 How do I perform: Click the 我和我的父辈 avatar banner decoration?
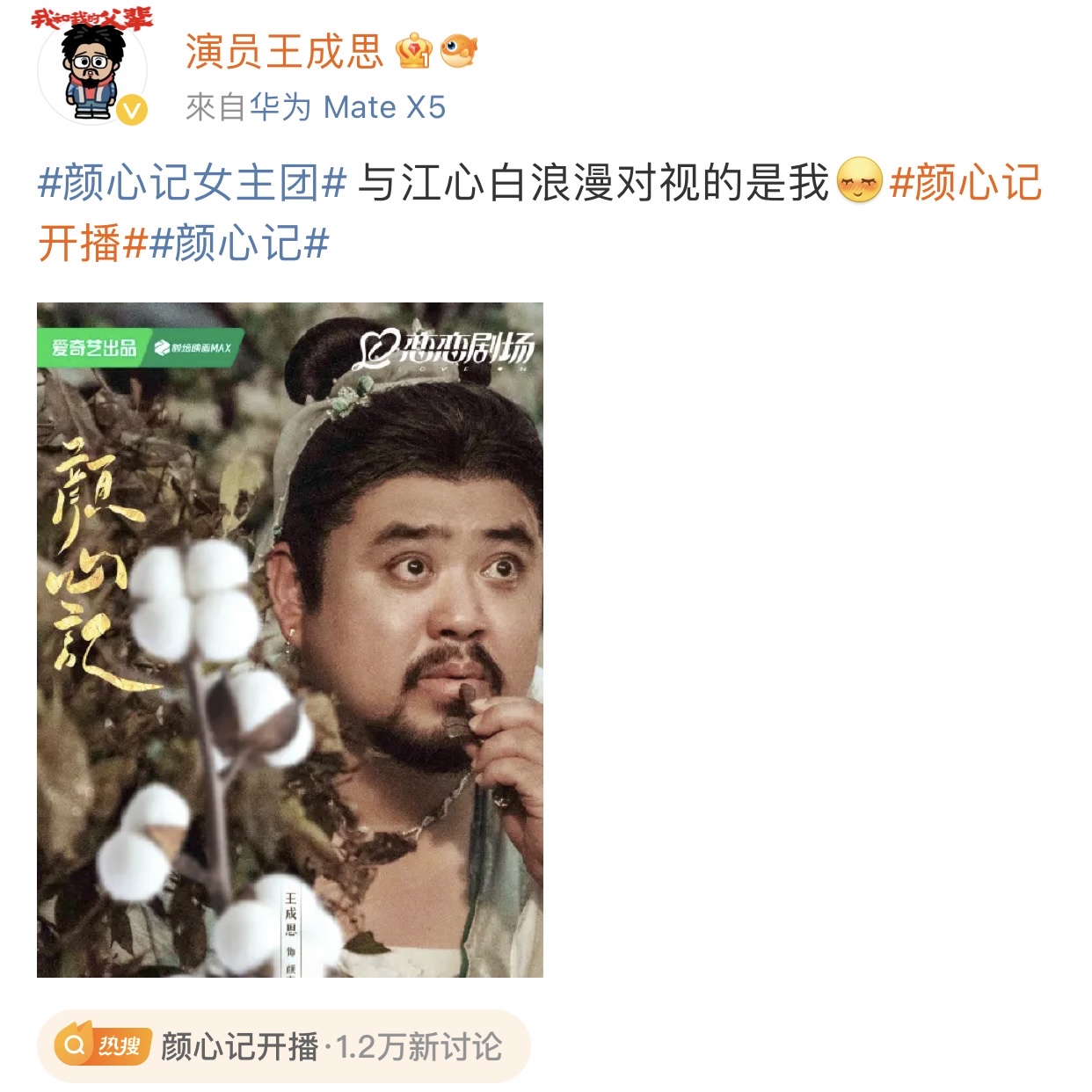point(91,19)
